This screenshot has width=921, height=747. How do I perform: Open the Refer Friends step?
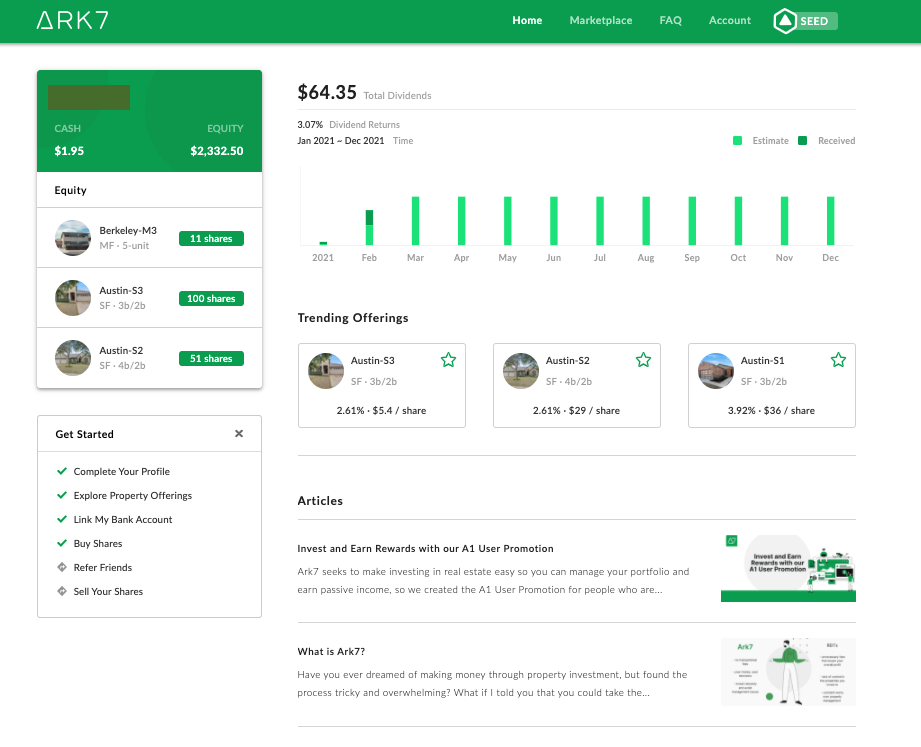pyautogui.click(x=103, y=568)
